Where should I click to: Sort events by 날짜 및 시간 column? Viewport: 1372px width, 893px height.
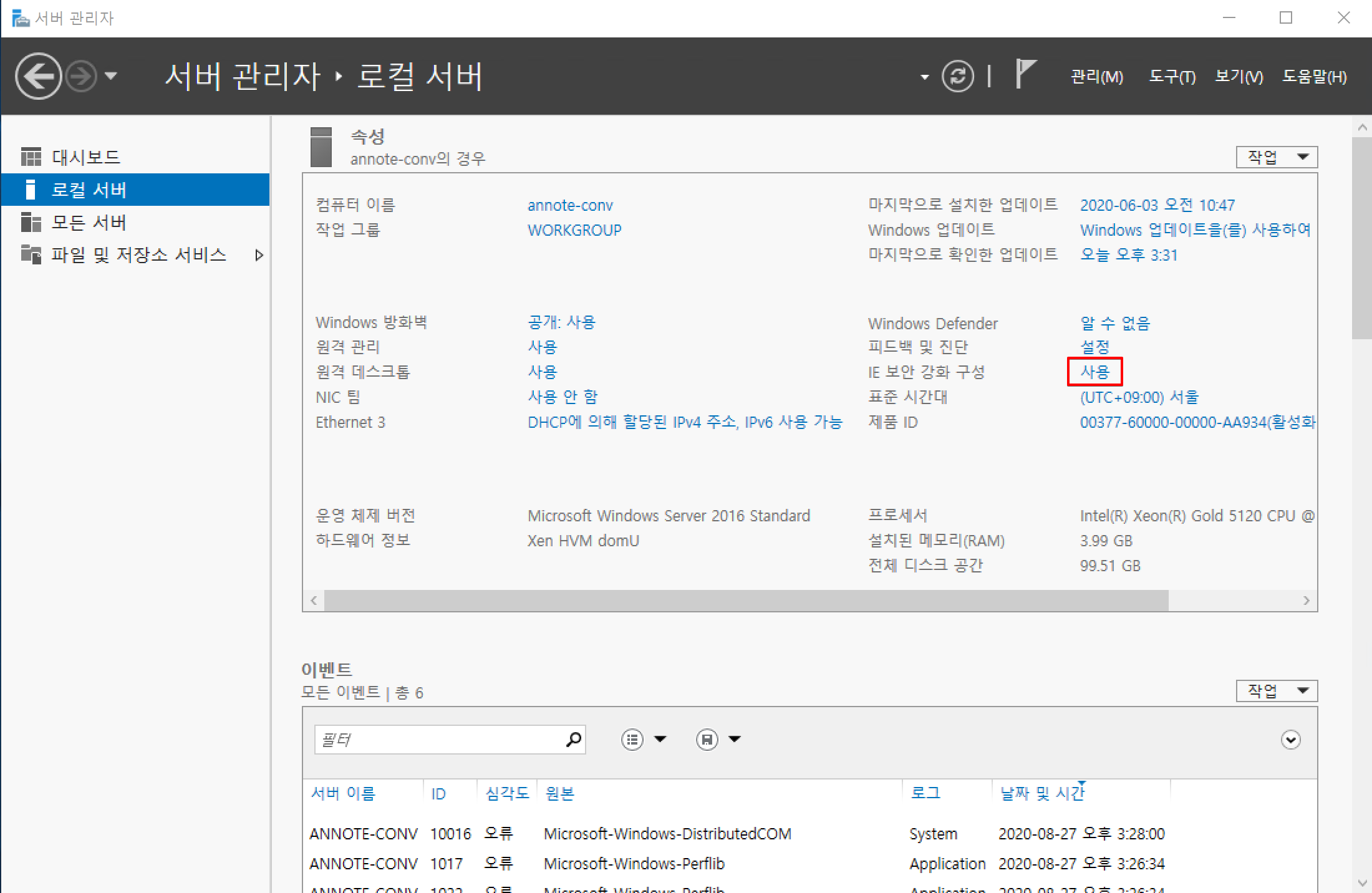tap(1041, 793)
